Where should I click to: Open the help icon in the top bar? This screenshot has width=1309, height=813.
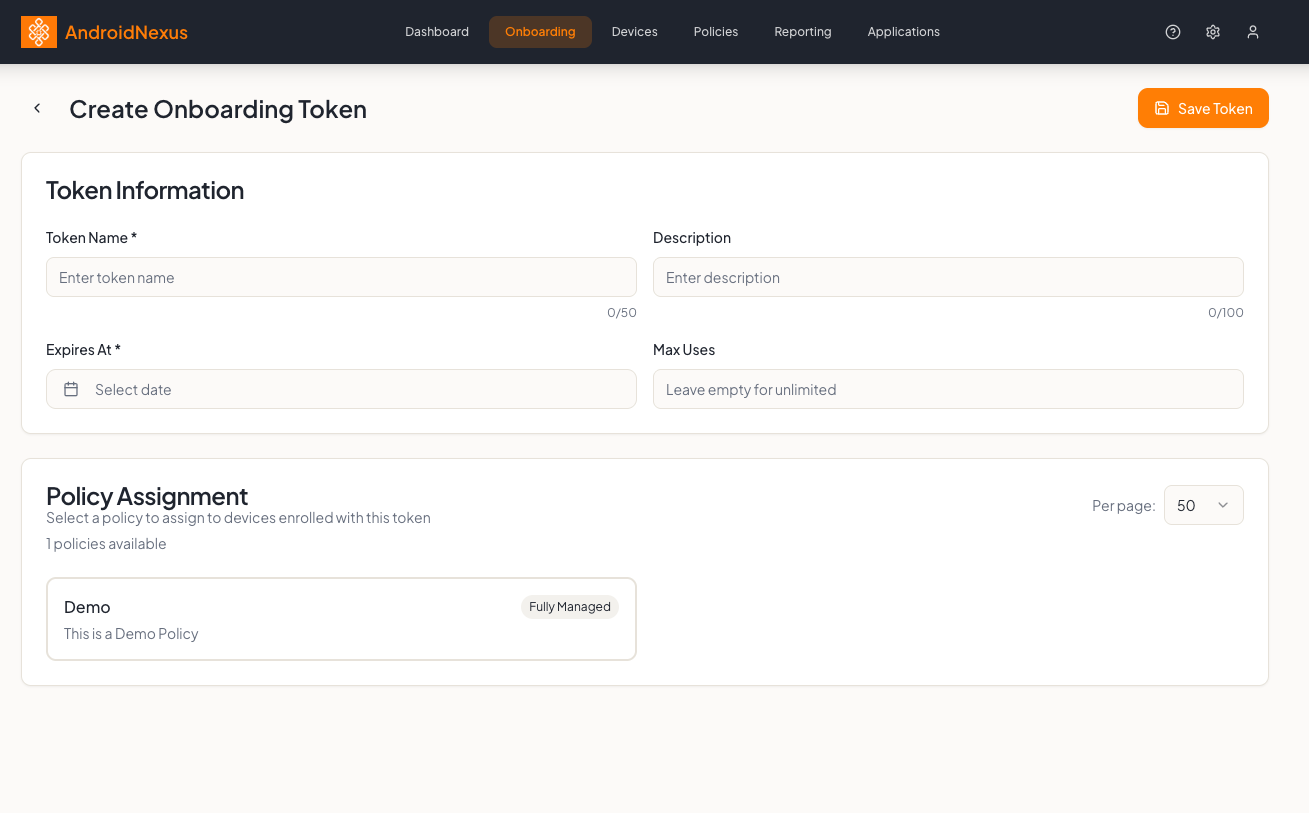[x=1172, y=31]
